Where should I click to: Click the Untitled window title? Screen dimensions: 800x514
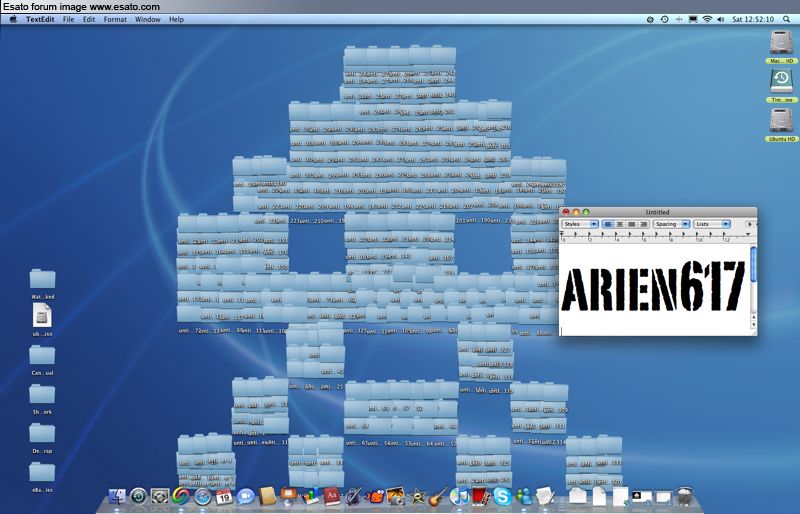click(x=657, y=212)
